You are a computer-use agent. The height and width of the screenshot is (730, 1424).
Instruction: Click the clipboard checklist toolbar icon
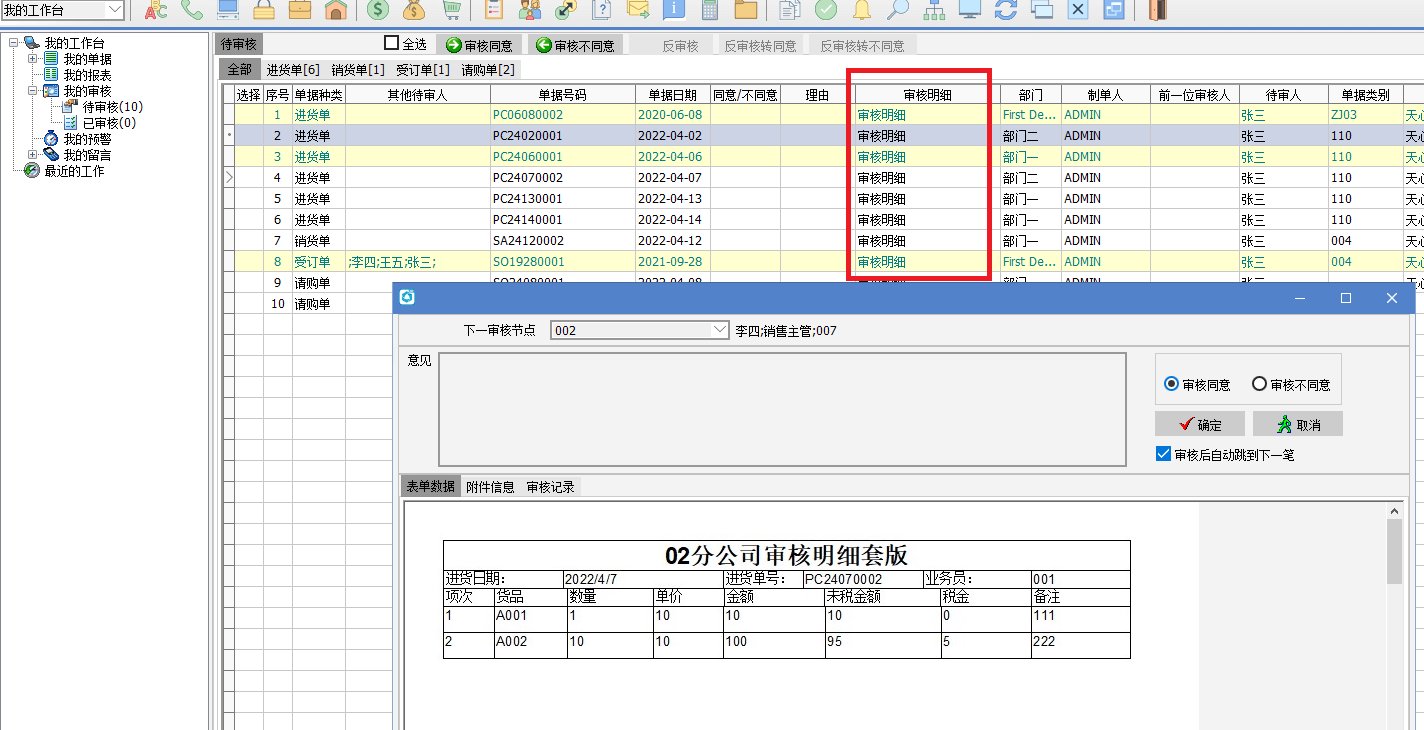(x=494, y=11)
